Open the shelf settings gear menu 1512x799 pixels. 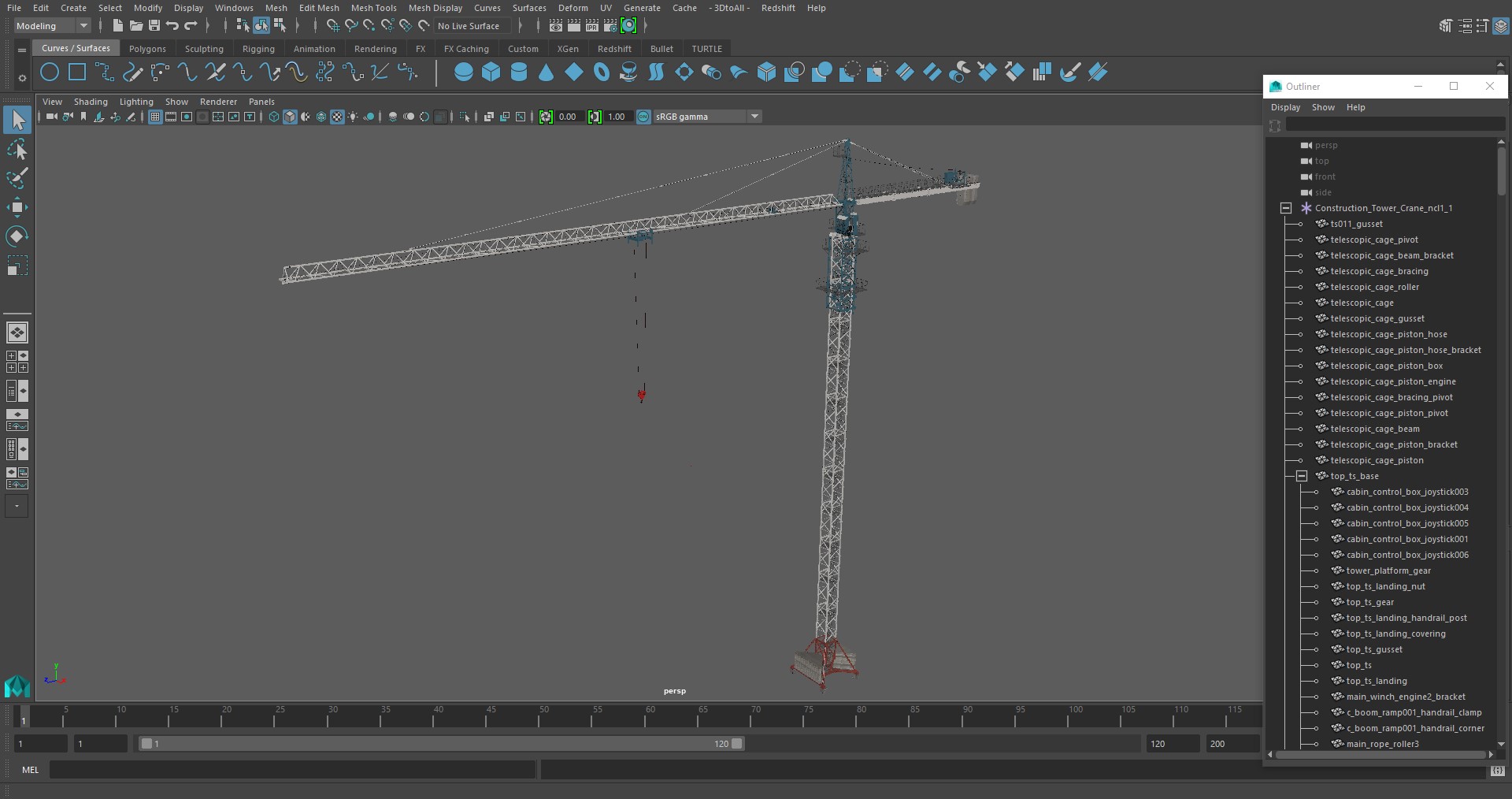pos(22,77)
